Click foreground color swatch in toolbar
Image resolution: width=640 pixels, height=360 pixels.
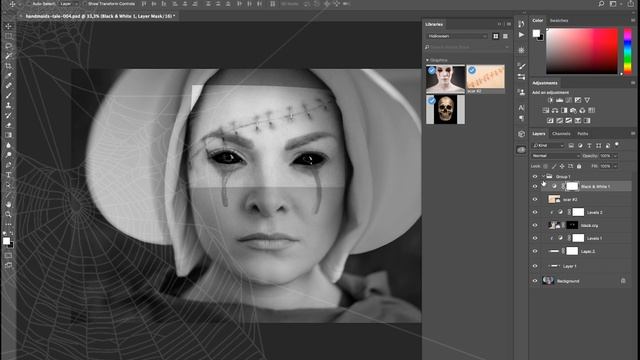[x=6, y=240]
